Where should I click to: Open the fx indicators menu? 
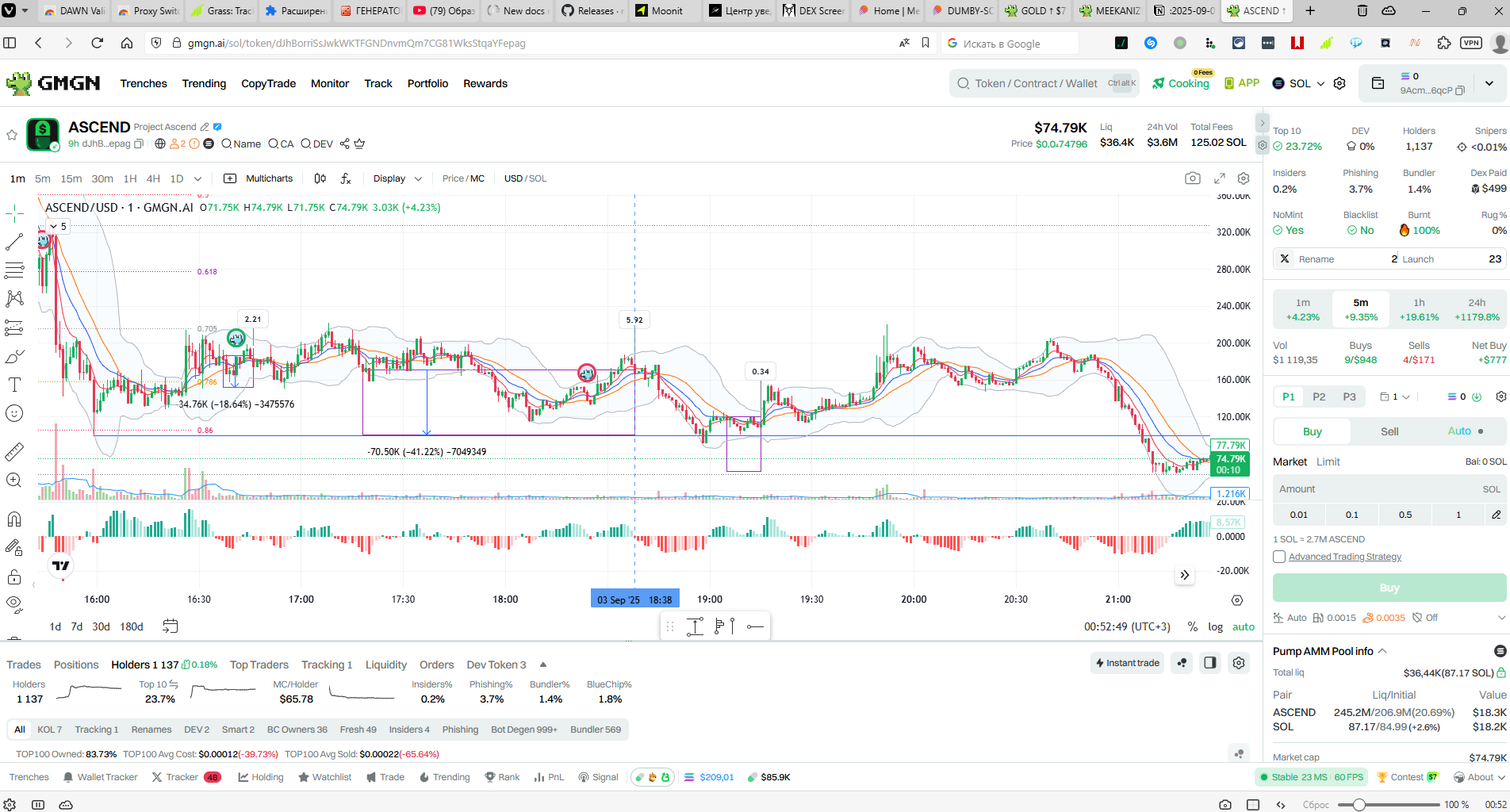click(346, 178)
